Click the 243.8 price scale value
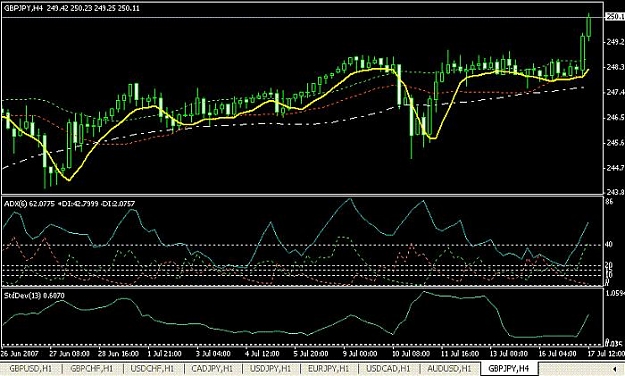The width and height of the screenshot is (625, 376). point(614,191)
